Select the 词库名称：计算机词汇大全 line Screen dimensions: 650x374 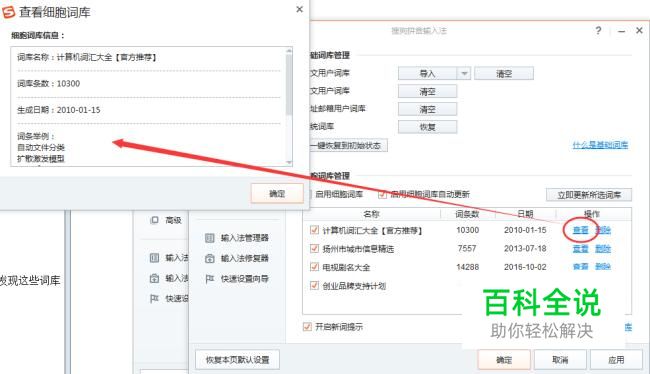click(86, 57)
